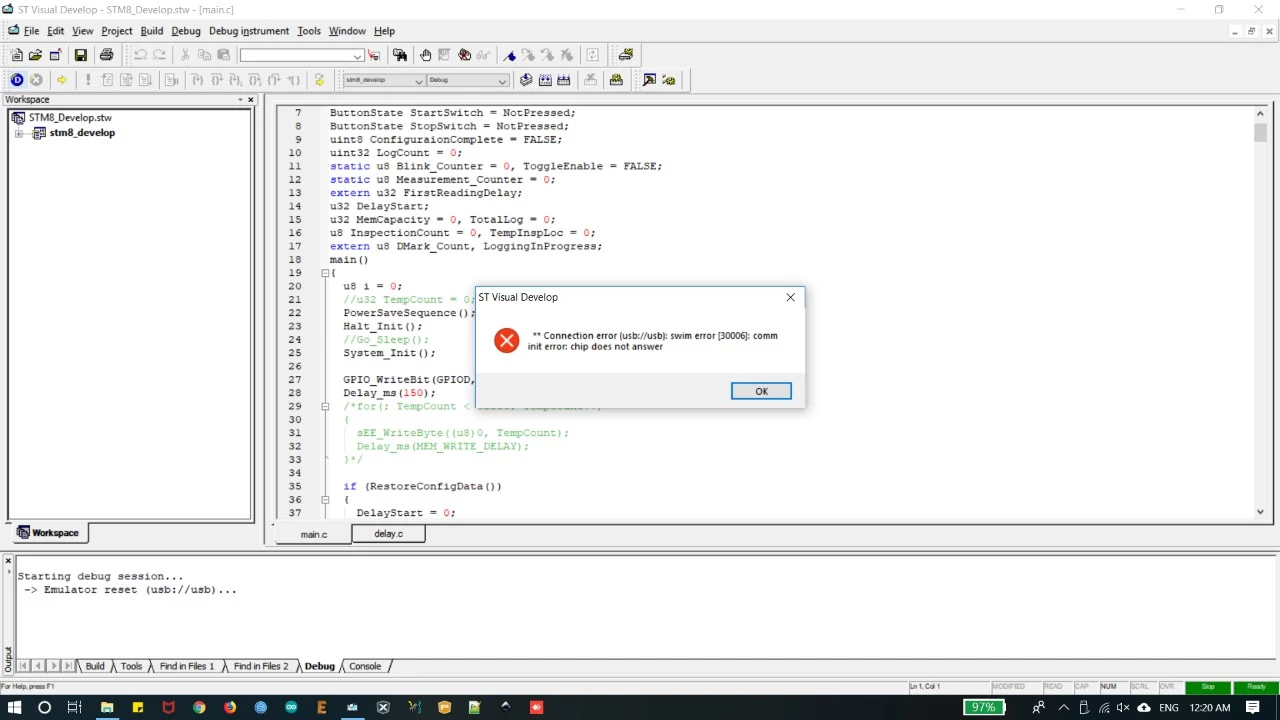
Task: Click the hand icon in the toolbar
Action: tap(426, 55)
